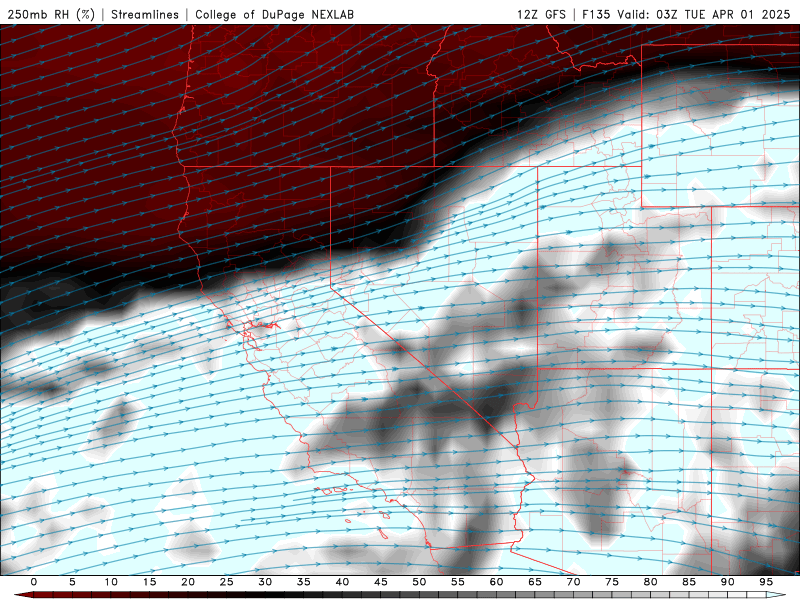The height and width of the screenshot is (600, 800).
Task: Click the colorbar label "40"
Action: [342, 582]
